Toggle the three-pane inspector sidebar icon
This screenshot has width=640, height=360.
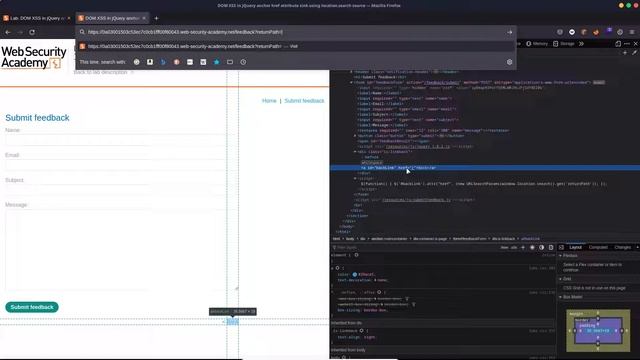[561, 247]
